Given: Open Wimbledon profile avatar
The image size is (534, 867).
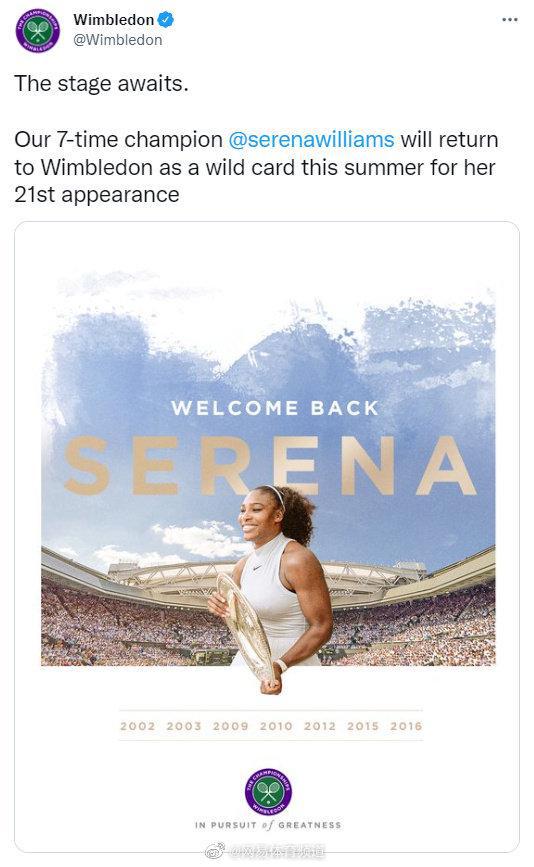Looking at the screenshot, I should (x=37, y=30).
